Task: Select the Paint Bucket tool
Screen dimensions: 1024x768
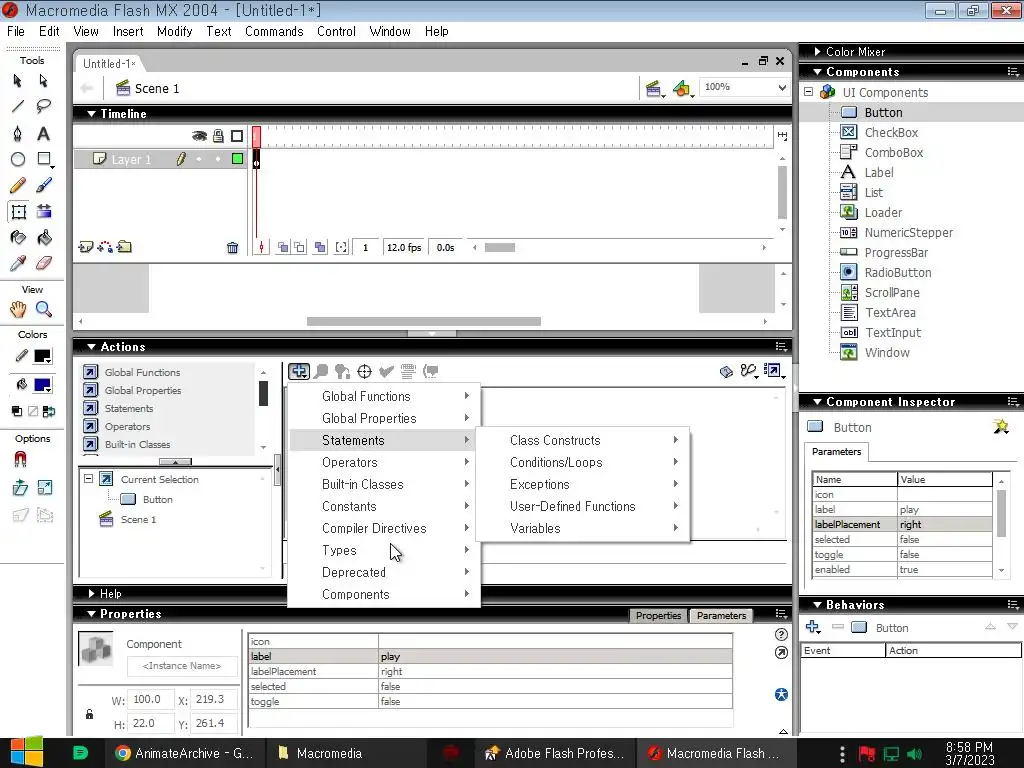Action: click(43, 238)
